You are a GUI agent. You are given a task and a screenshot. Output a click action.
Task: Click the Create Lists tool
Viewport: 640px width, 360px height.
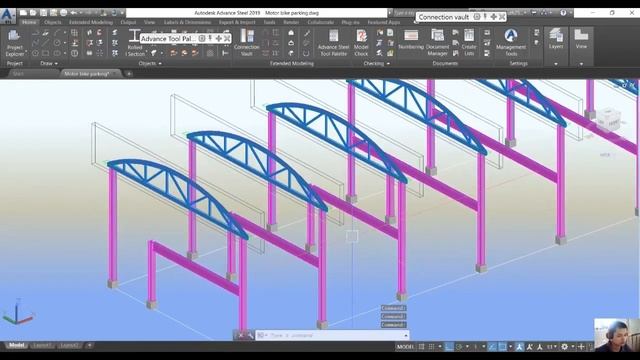point(469,43)
